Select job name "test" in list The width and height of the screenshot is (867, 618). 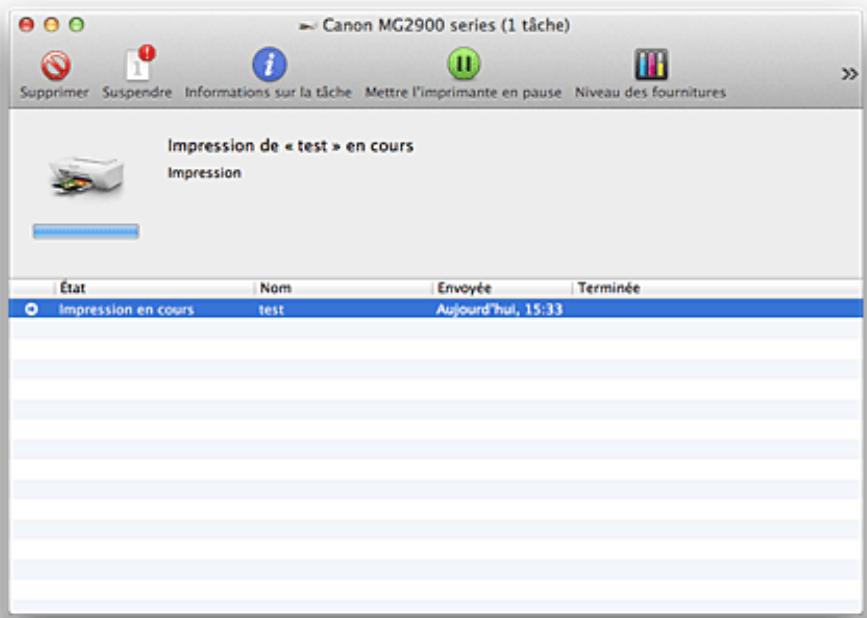tap(271, 310)
